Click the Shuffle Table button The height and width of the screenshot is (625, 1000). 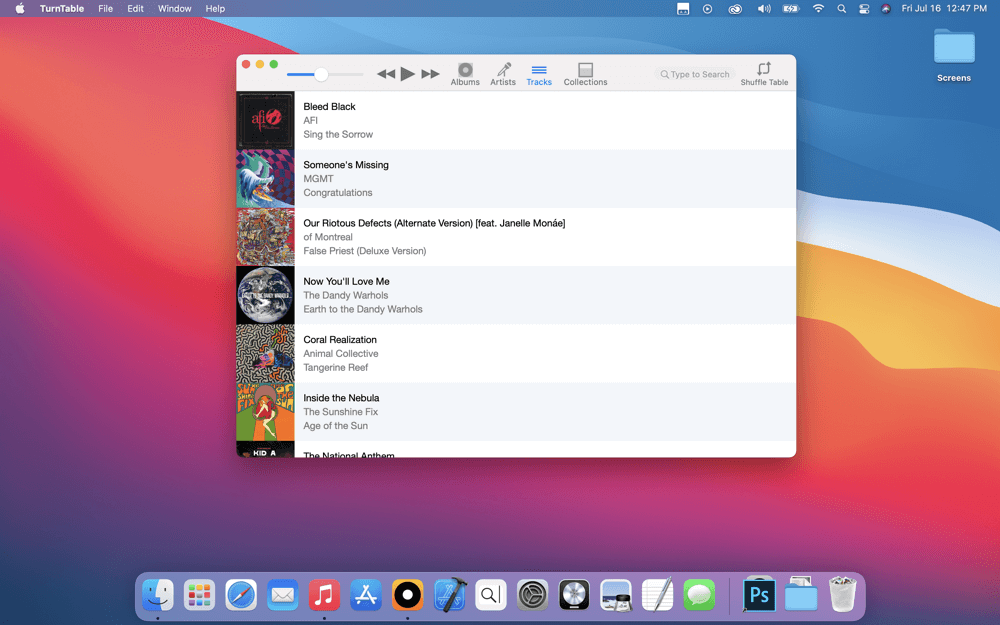pyautogui.click(x=764, y=74)
